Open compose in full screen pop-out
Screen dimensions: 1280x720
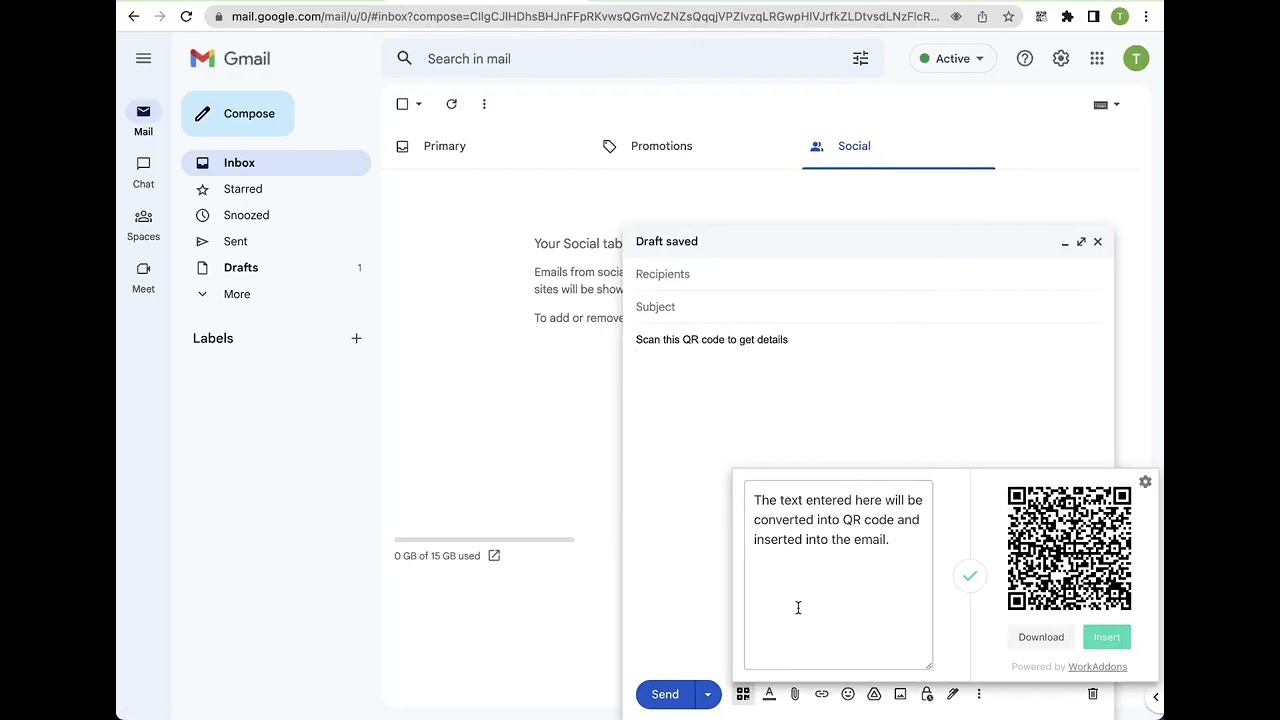(x=1081, y=242)
